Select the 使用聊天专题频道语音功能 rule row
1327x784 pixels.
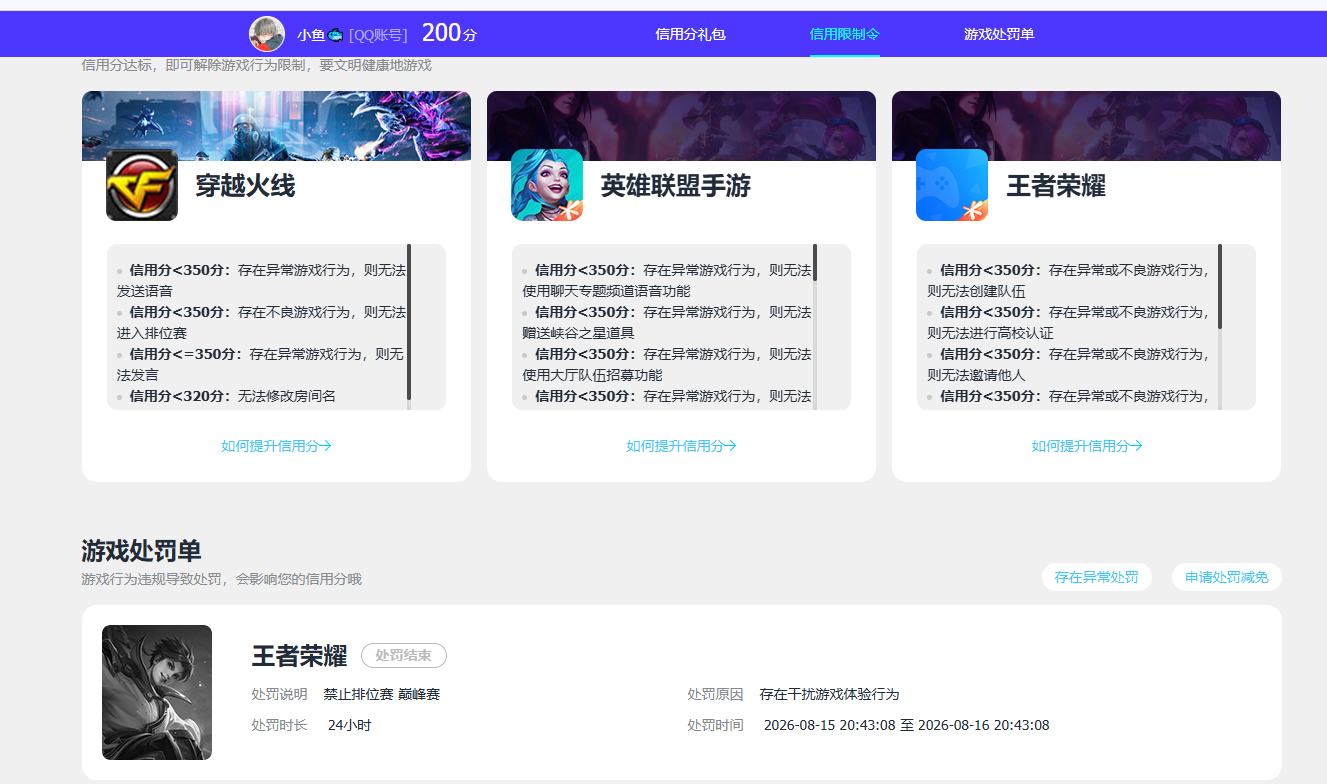pos(666,280)
